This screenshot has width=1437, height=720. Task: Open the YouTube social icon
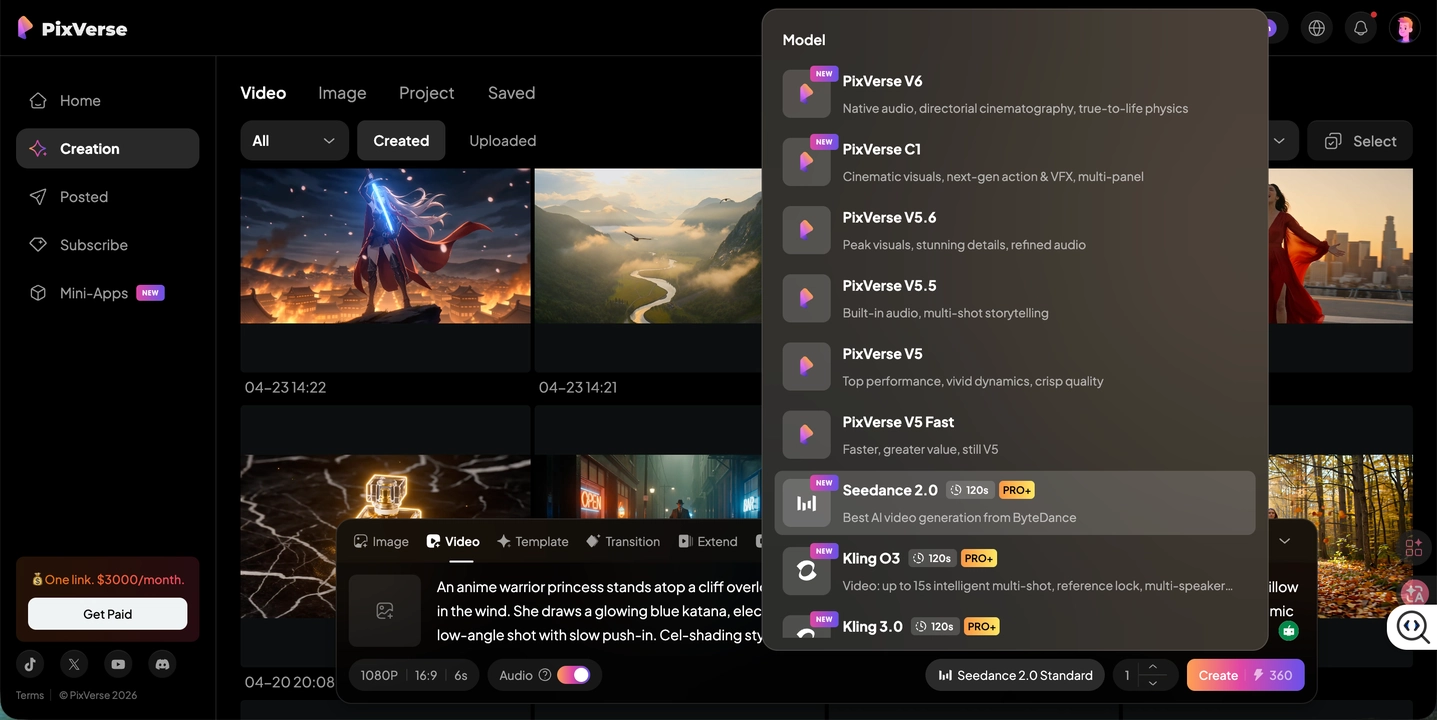click(118, 664)
